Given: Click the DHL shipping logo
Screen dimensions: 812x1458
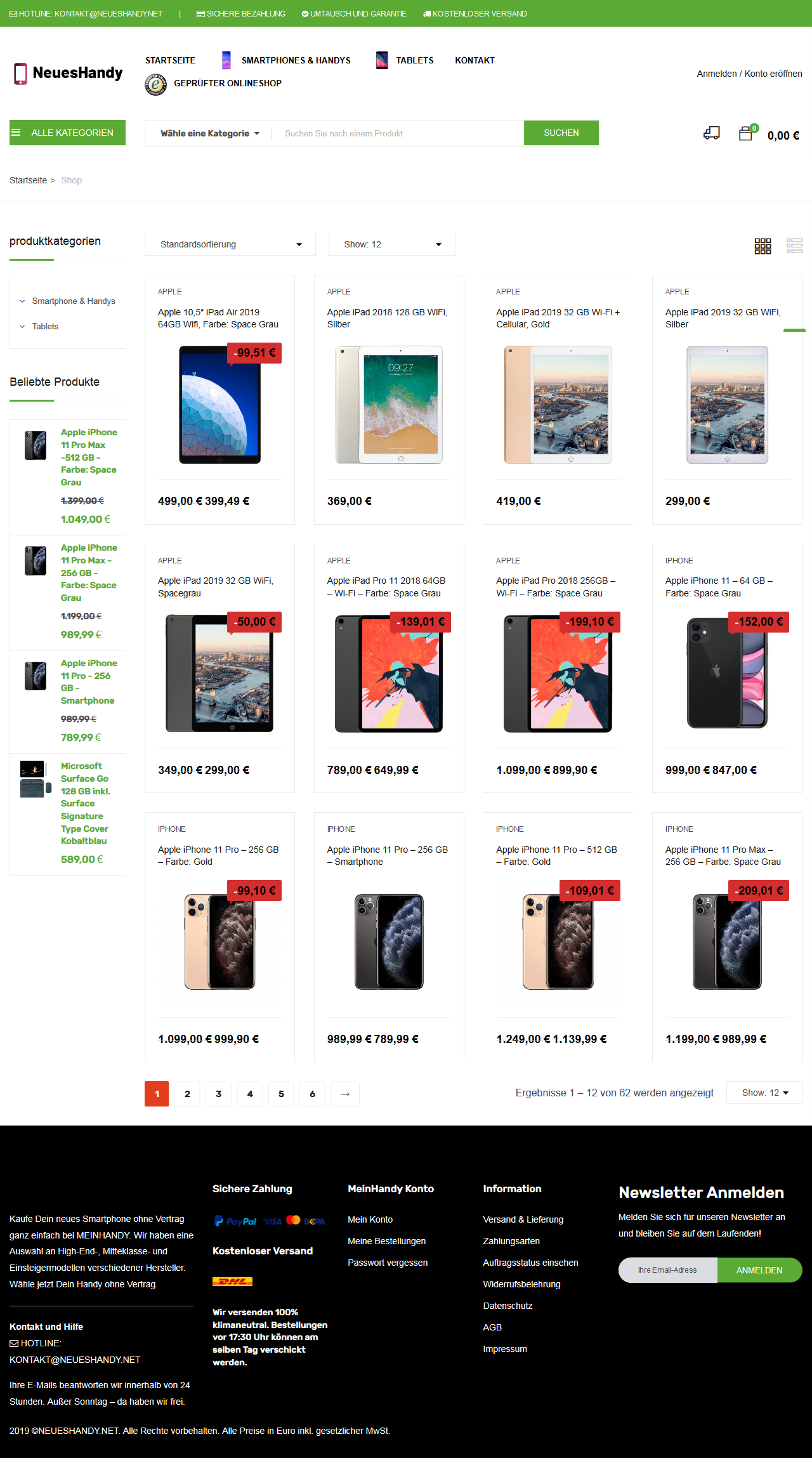Looking at the screenshot, I should [x=232, y=1282].
